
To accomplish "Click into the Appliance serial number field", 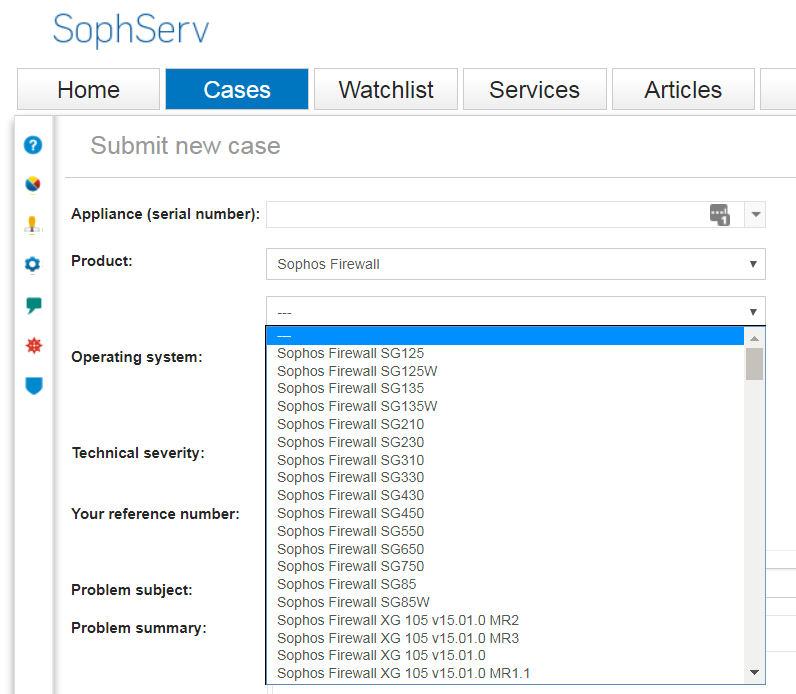I will tap(485, 214).
